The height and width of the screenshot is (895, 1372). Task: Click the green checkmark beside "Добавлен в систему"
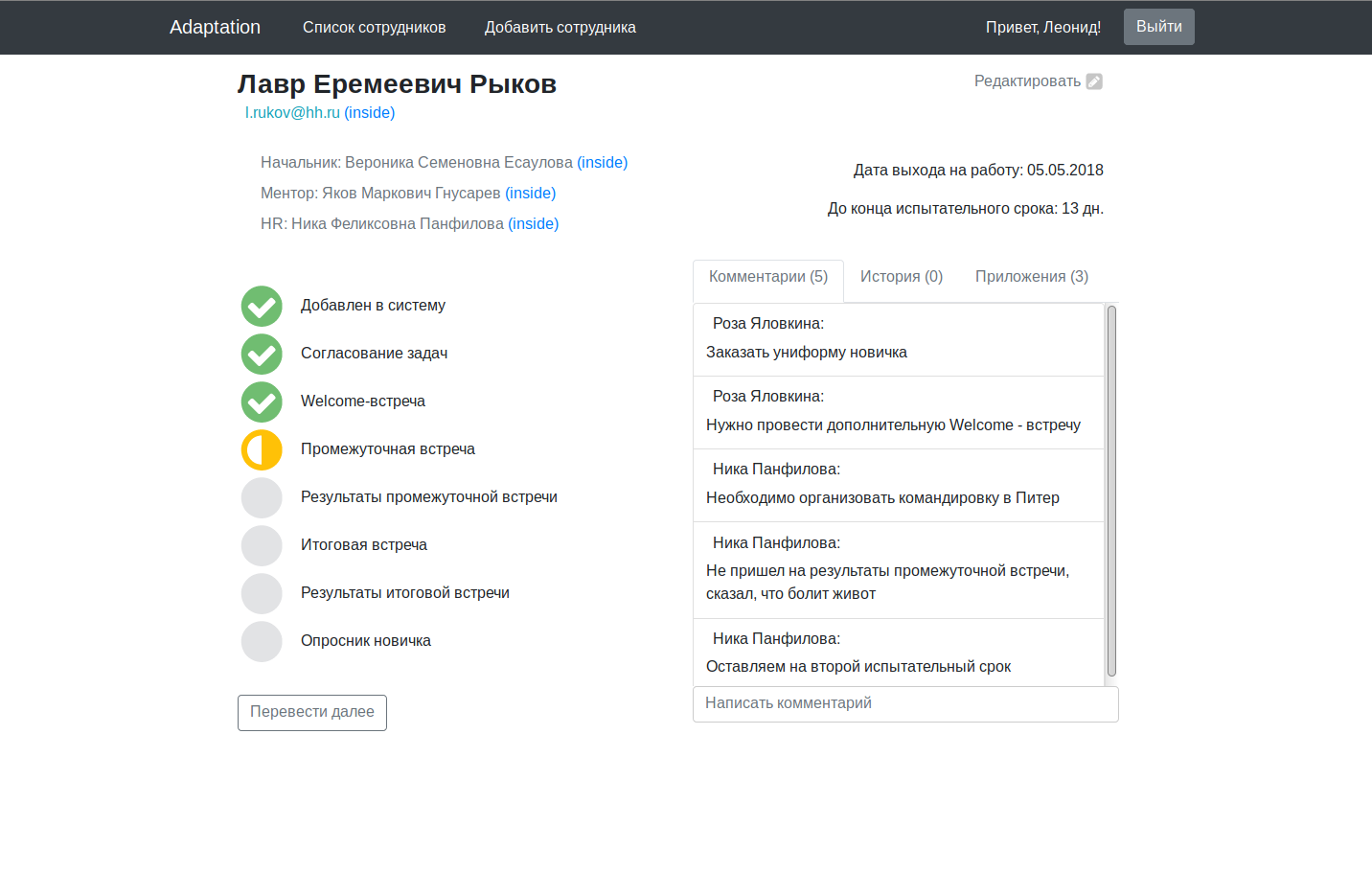pyautogui.click(x=262, y=307)
